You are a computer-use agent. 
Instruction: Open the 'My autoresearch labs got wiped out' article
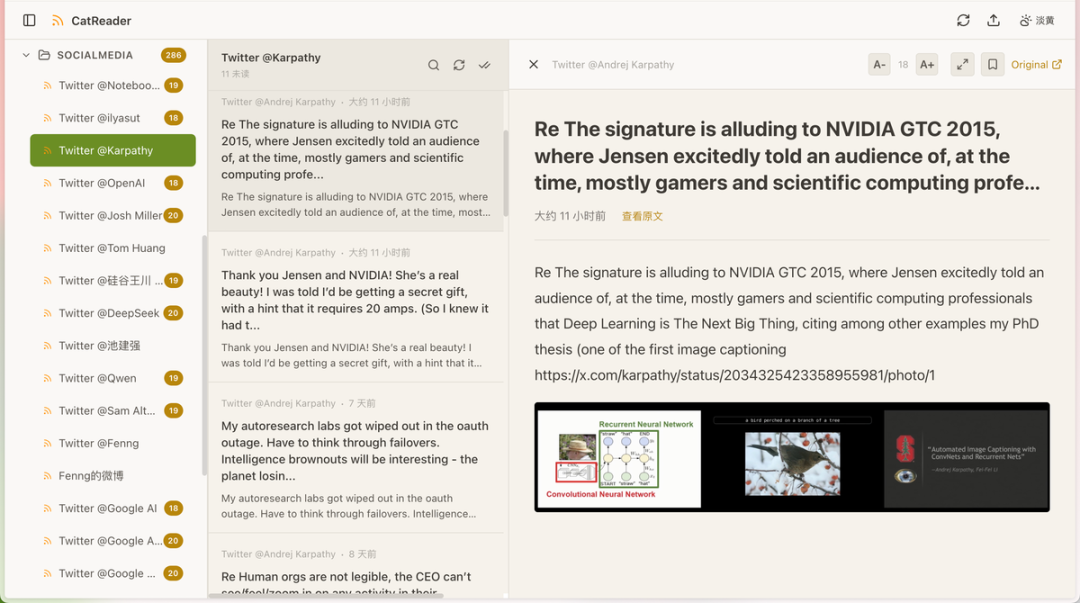pyautogui.click(x=356, y=458)
